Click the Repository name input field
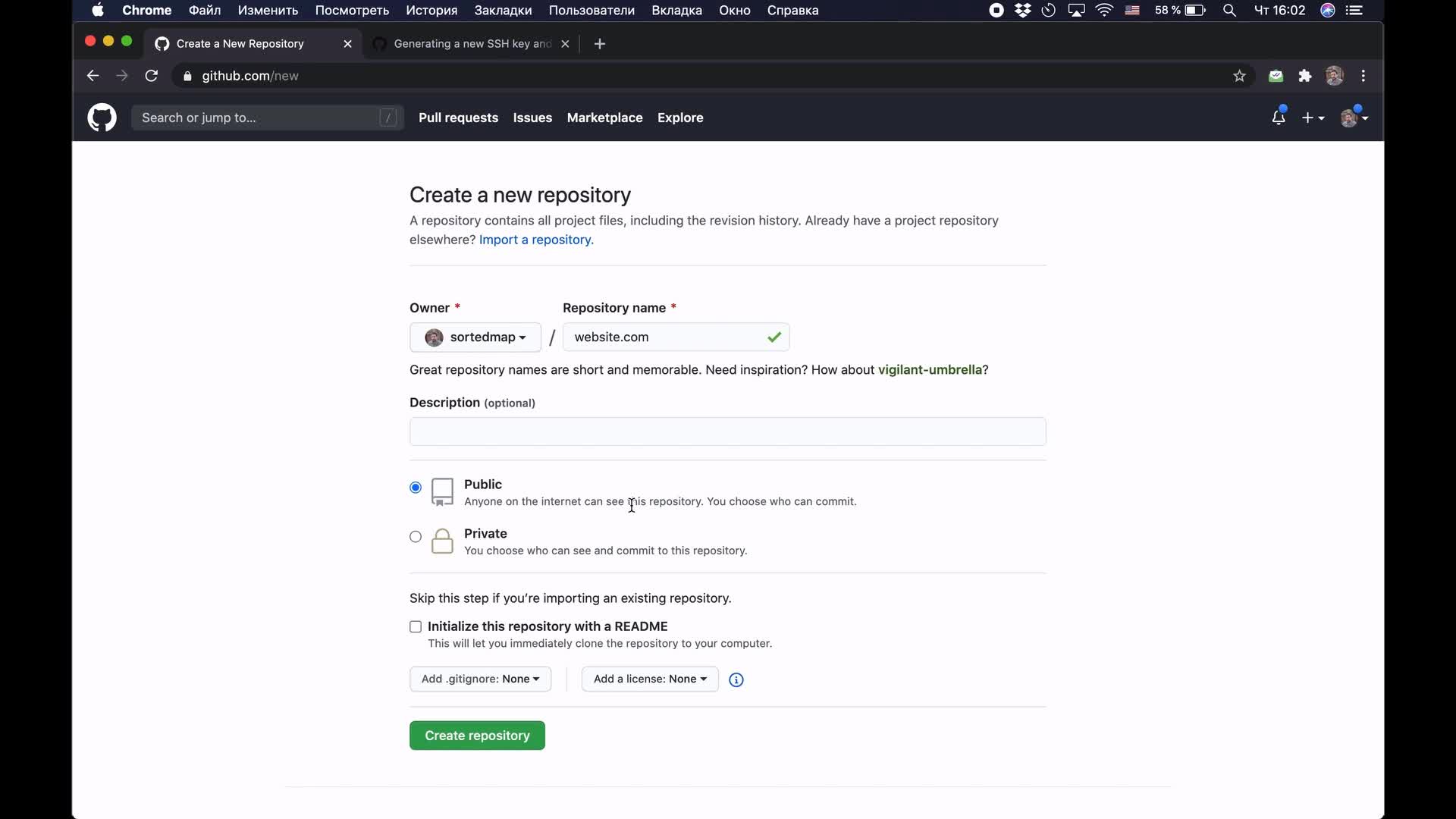Image resolution: width=1456 pixels, height=819 pixels. [676, 337]
